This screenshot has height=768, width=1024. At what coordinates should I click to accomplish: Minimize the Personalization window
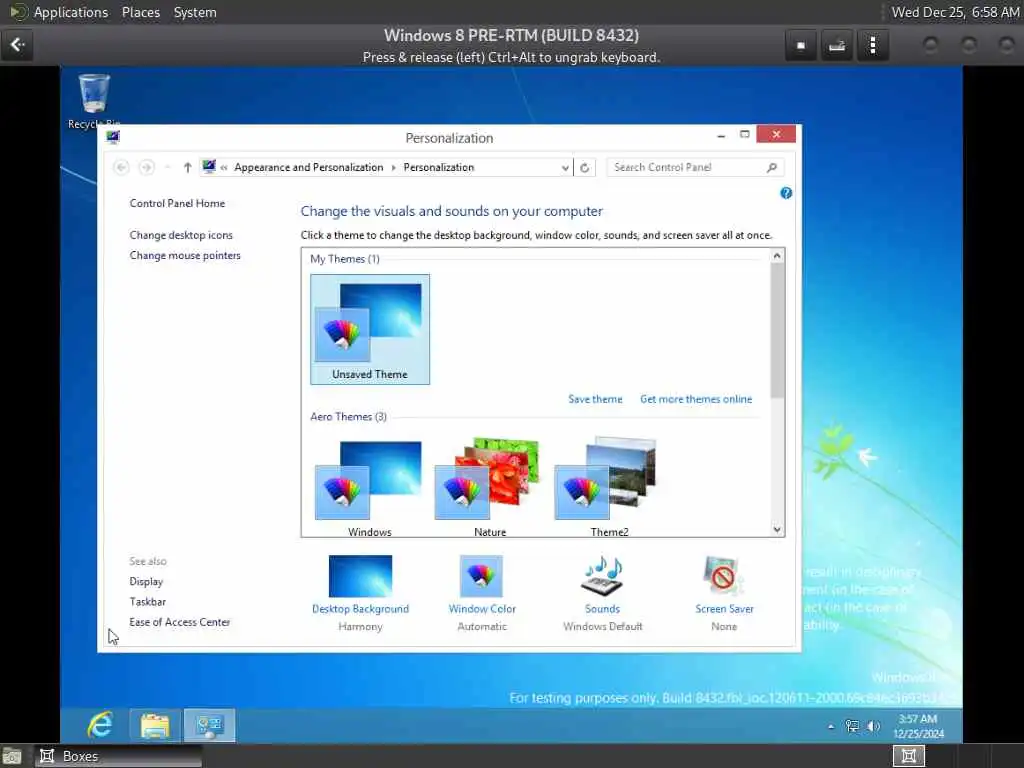721,135
